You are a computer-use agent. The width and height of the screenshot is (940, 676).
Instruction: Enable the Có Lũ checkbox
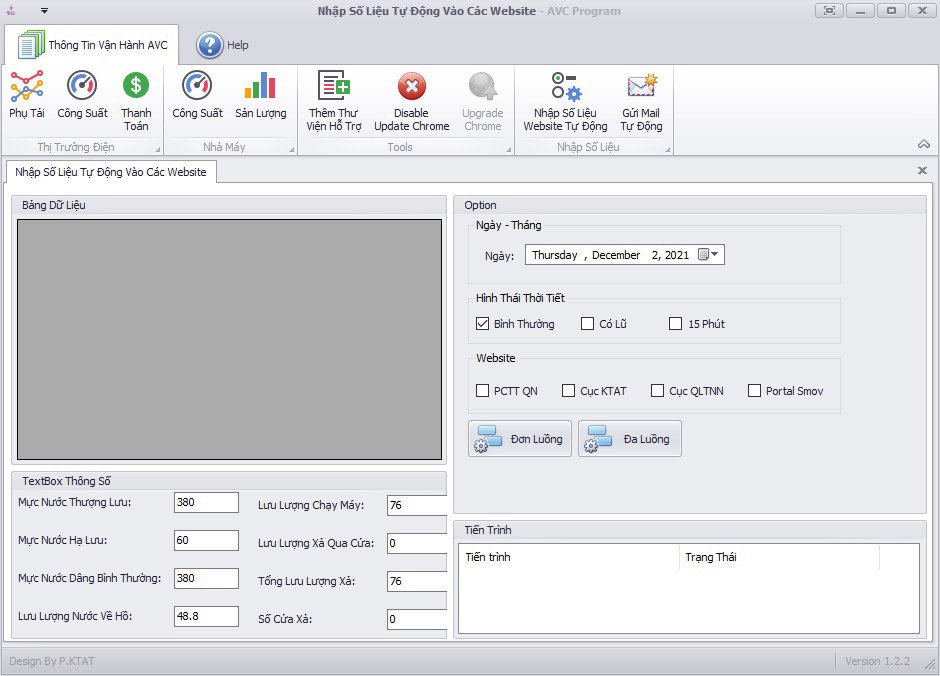(x=588, y=324)
